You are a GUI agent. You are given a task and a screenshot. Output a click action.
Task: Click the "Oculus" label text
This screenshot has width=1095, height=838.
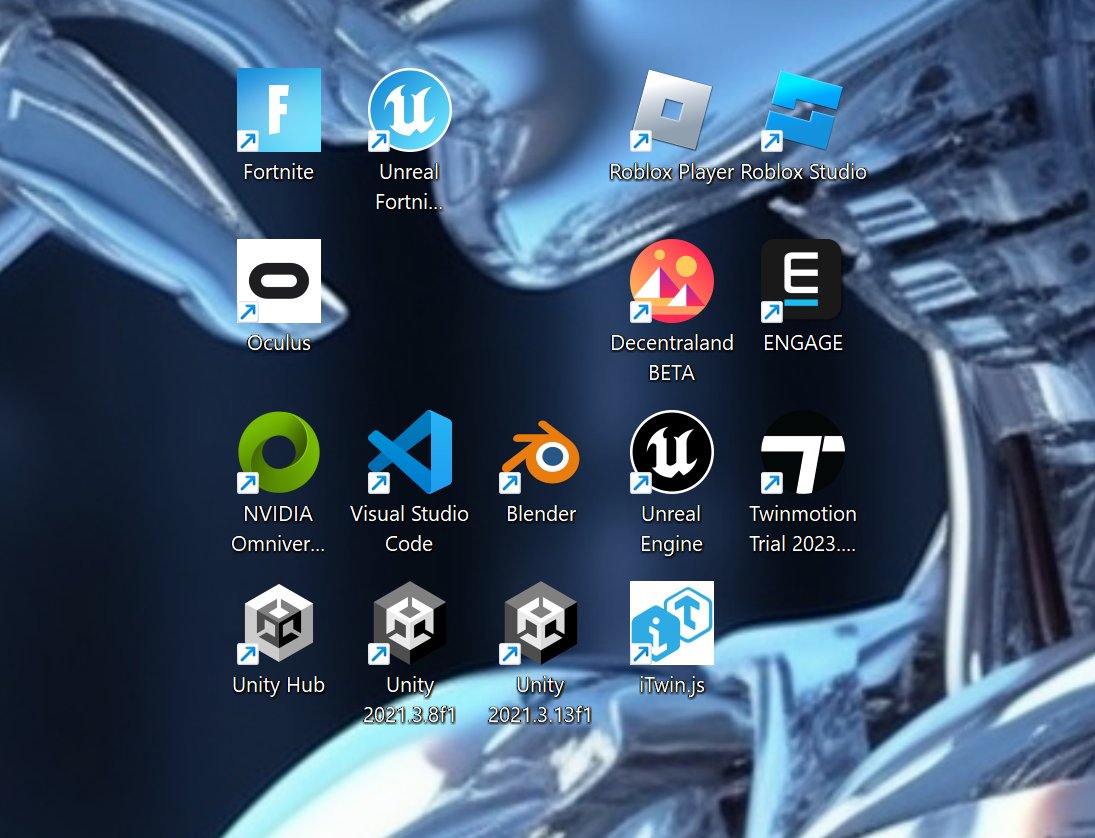(x=279, y=343)
